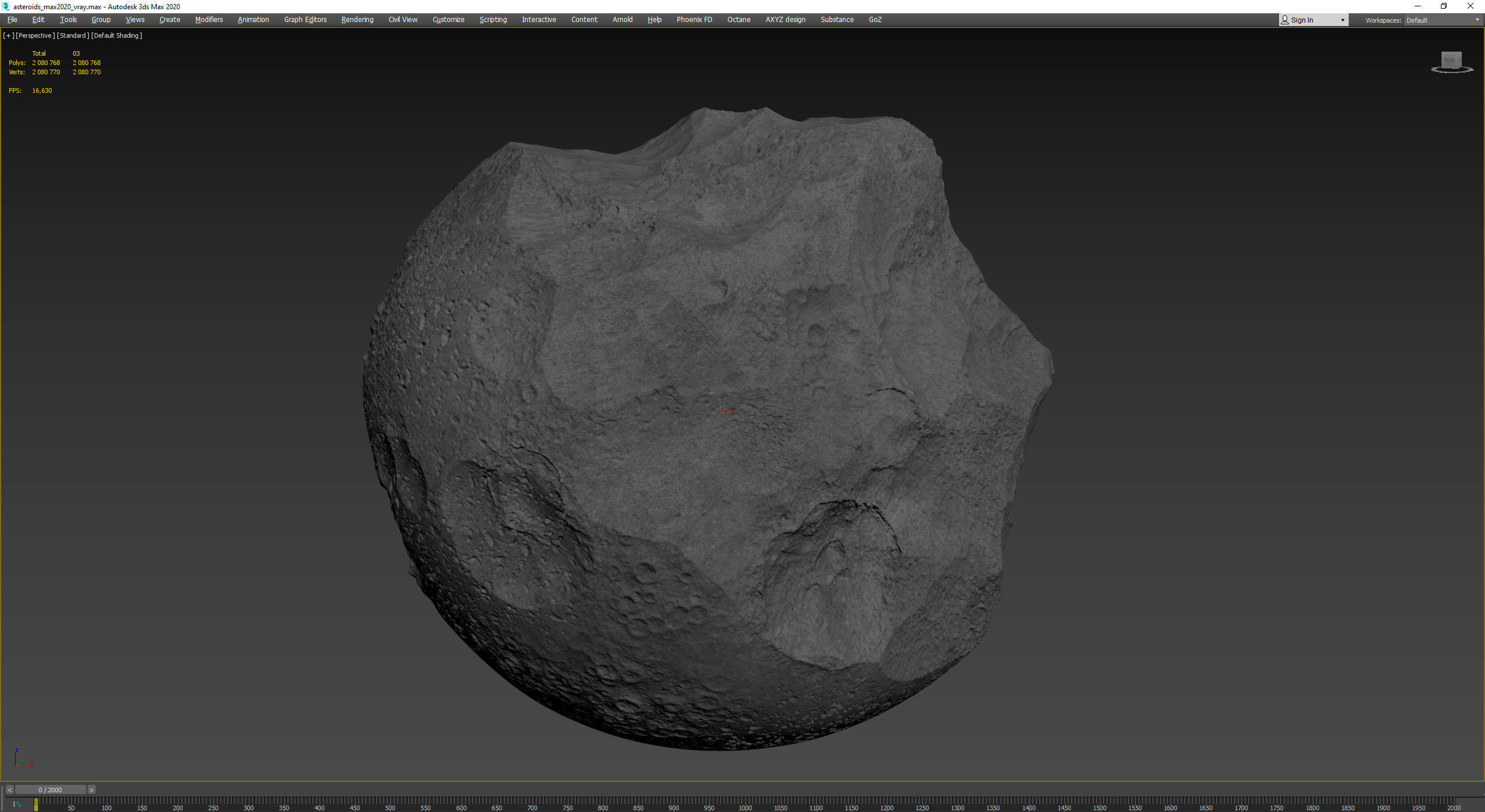Open the Workspaces Default dropdown
The height and width of the screenshot is (812, 1485).
point(1443,20)
